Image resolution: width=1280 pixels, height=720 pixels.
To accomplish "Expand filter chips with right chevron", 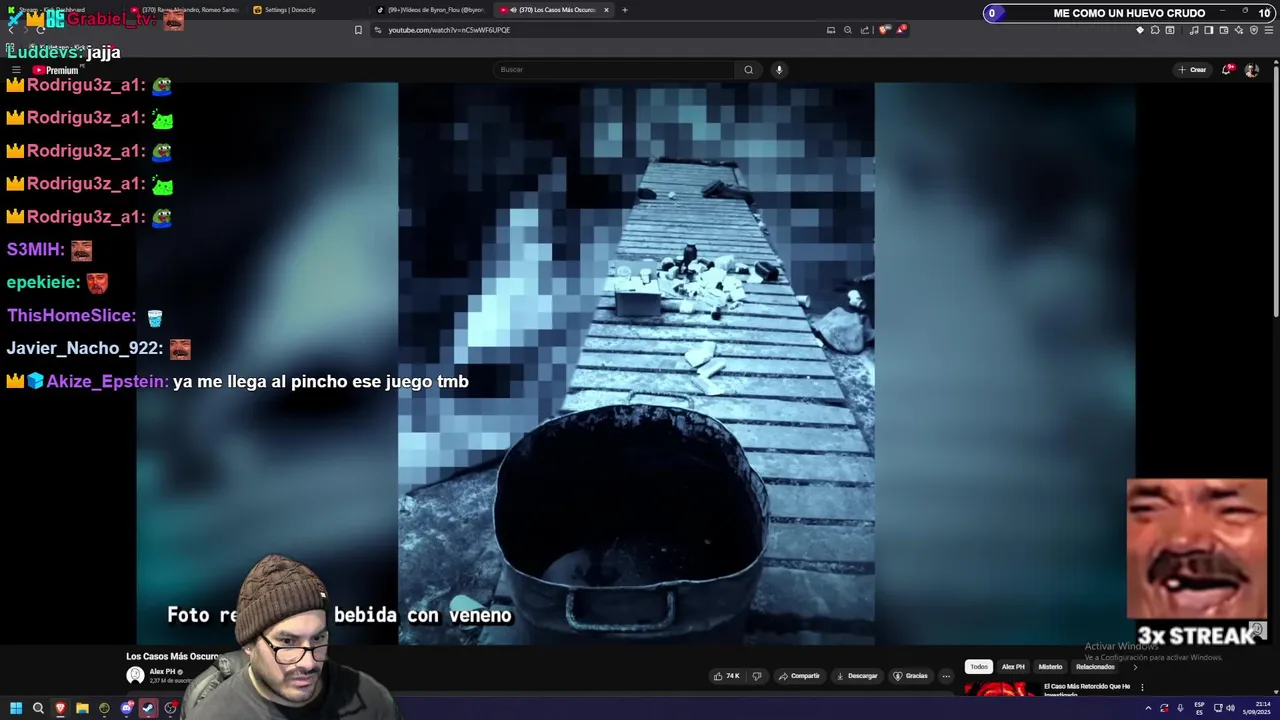I will (x=1135, y=667).
